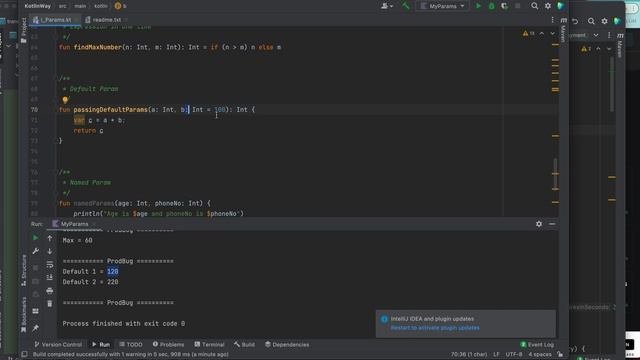Click the caret position 70:36 indicator

[469, 354]
